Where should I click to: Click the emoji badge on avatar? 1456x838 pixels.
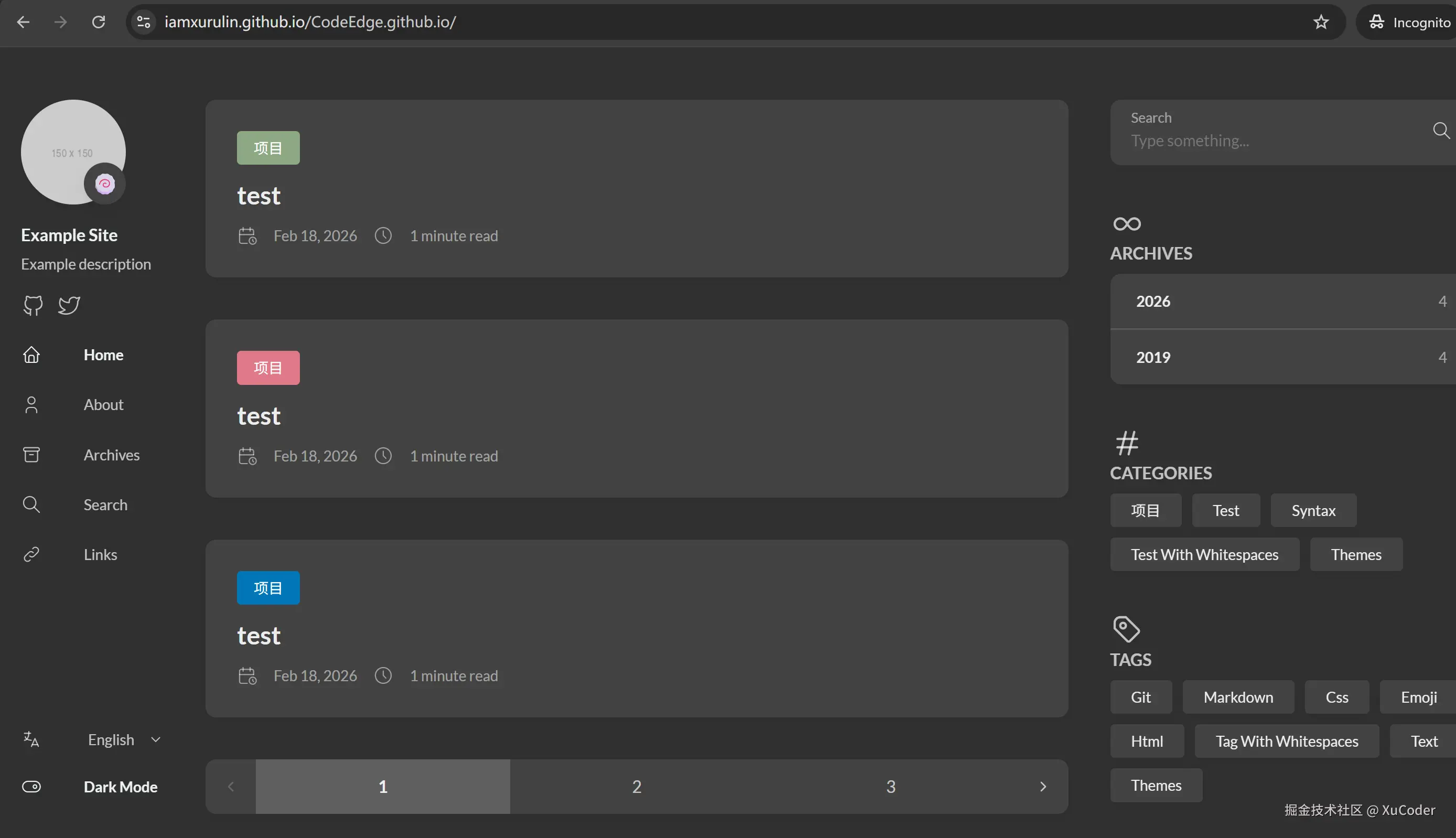pos(105,184)
